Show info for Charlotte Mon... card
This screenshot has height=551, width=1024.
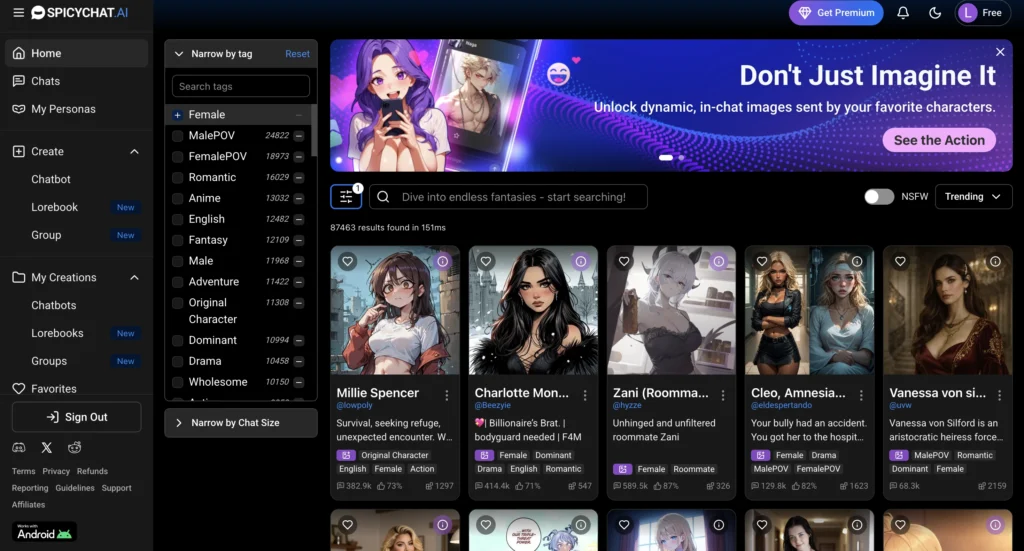point(581,261)
